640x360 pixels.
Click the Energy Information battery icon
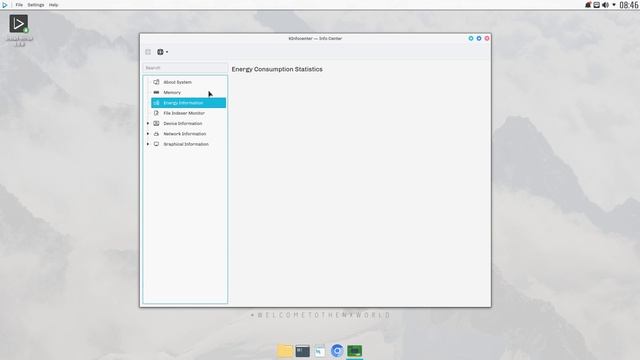156,103
